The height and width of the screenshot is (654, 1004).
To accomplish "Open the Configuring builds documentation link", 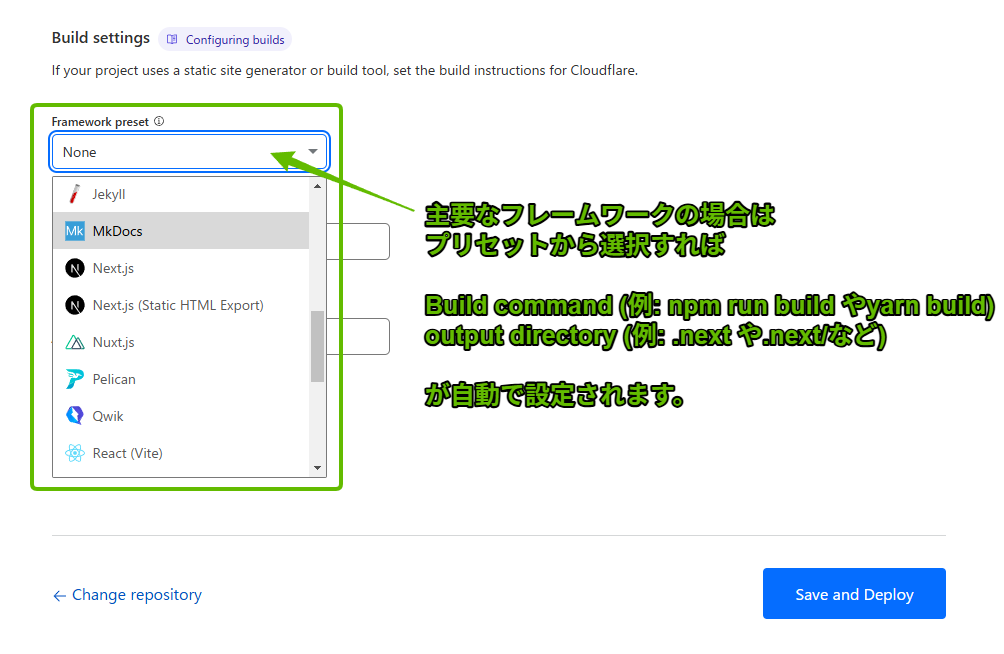I will [225, 40].
